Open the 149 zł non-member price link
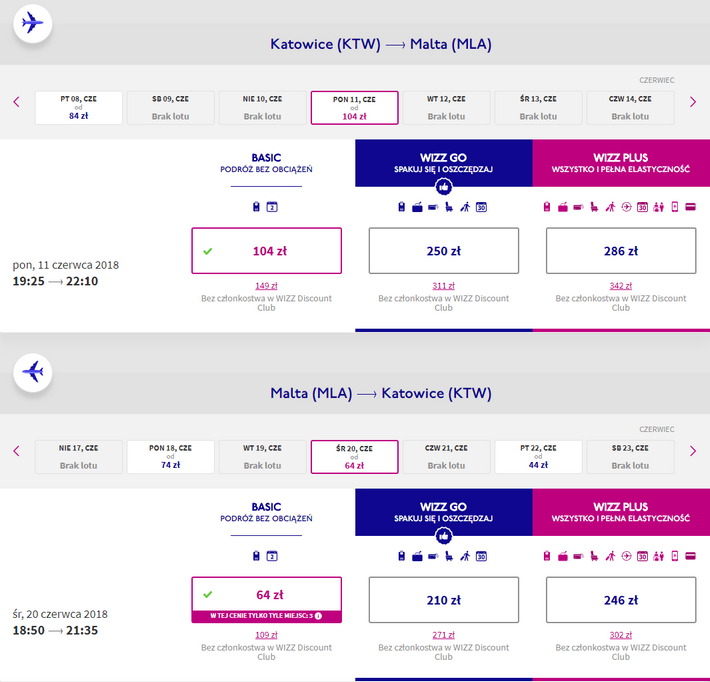This screenshot has height=682, width=710. (x=266, y=286)
